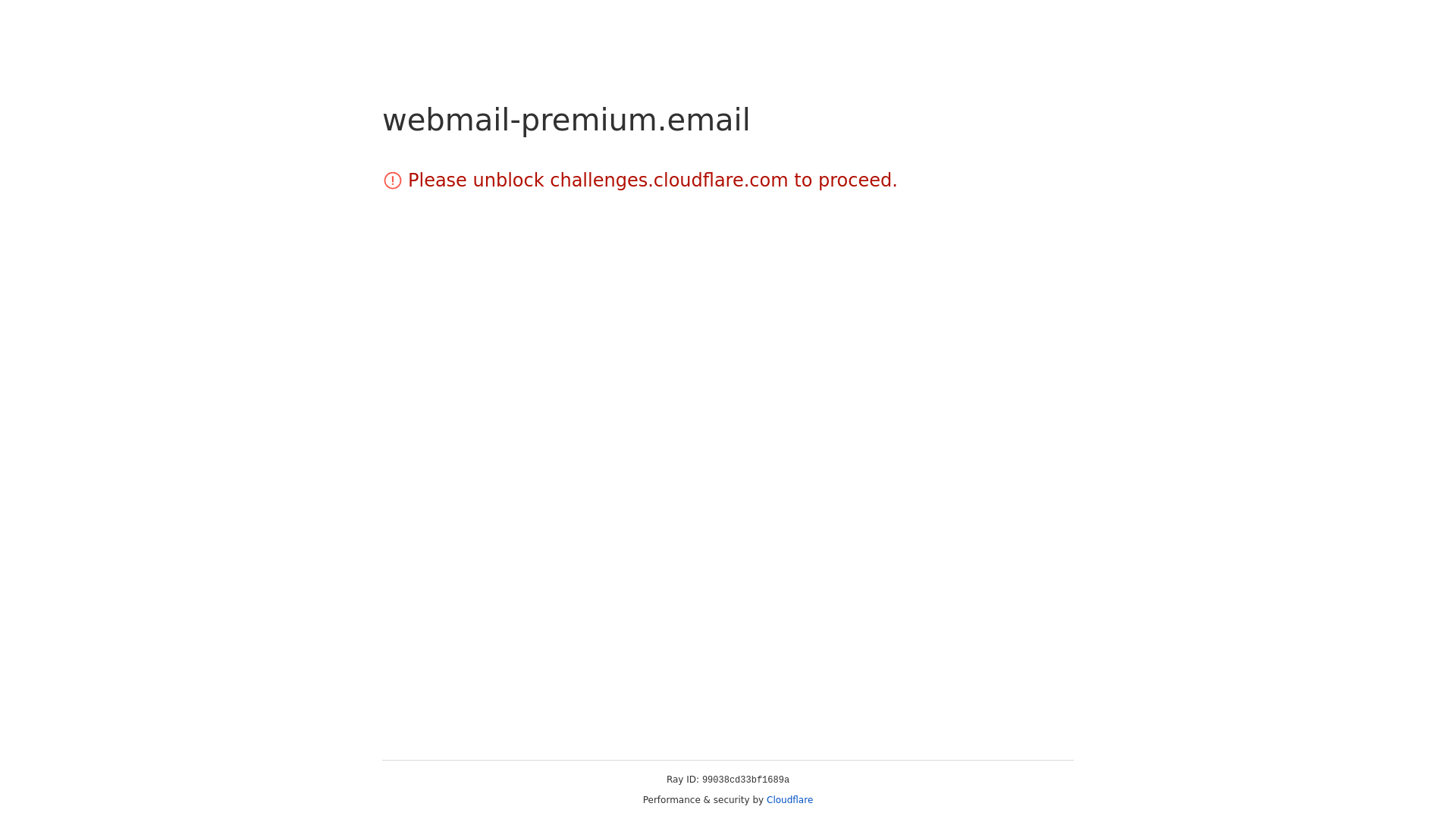
Task: Open the Cloudflare link in footer
Action: coord(789,800)
